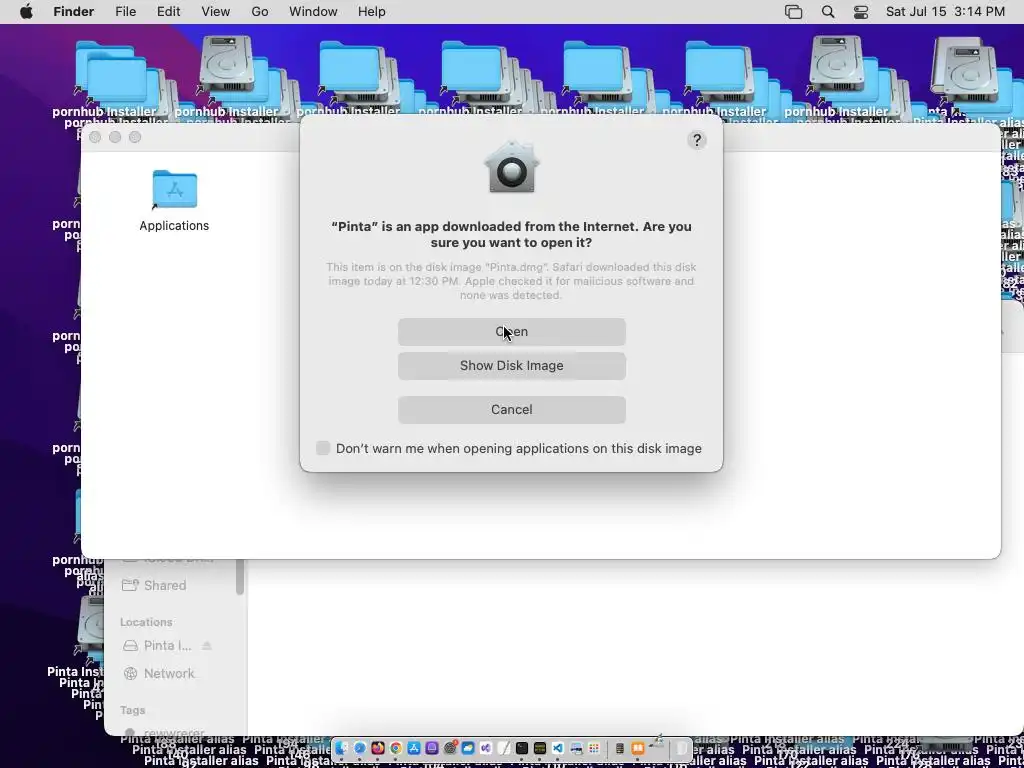Viewport: 1024px width, 768px height.
Task: Launch Visual Studio purple icon in Dock
Action: (486, 748)
